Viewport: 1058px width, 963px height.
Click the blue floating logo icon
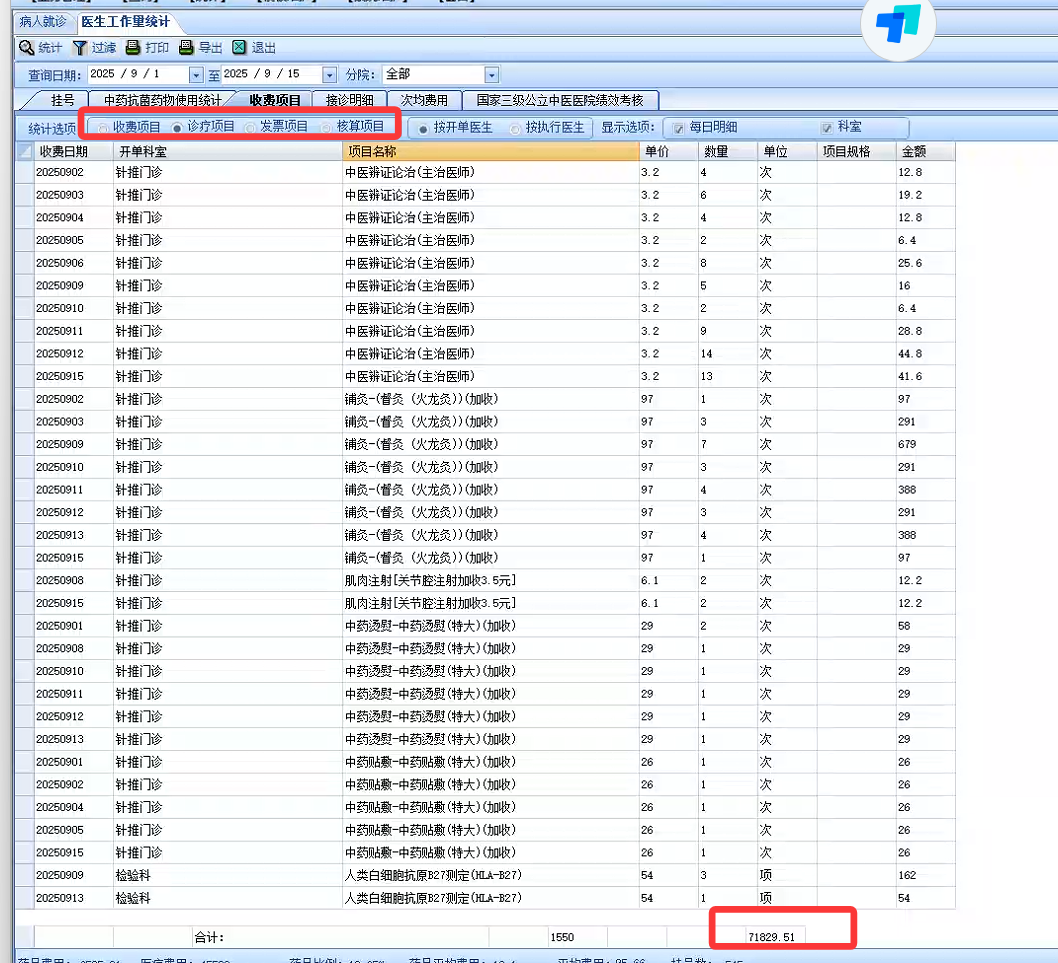897,27
